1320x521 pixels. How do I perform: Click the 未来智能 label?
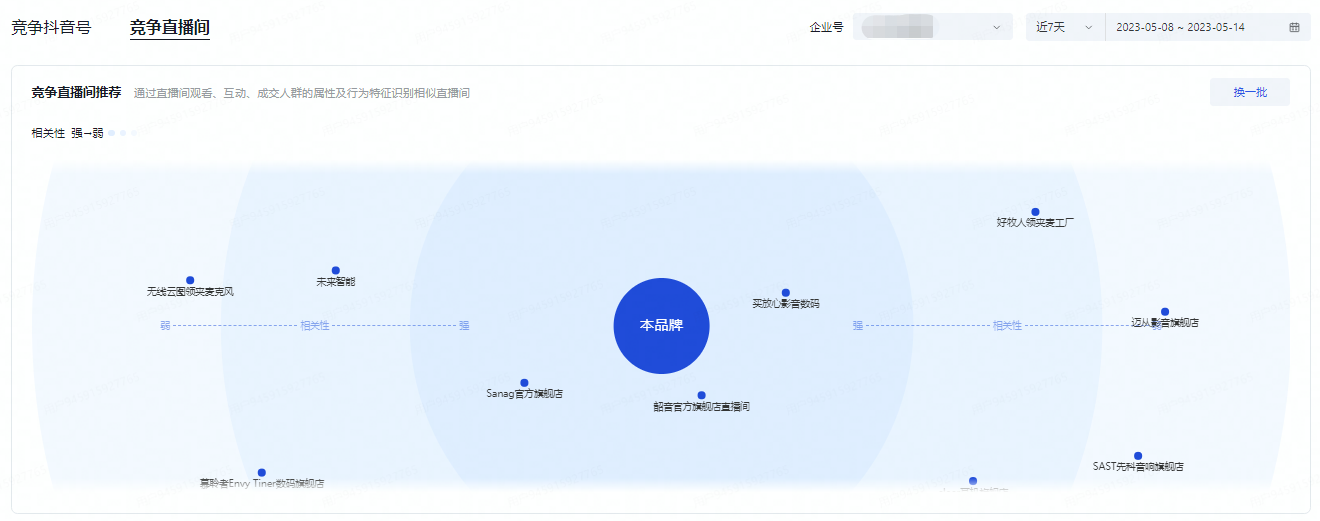[336, 282]
